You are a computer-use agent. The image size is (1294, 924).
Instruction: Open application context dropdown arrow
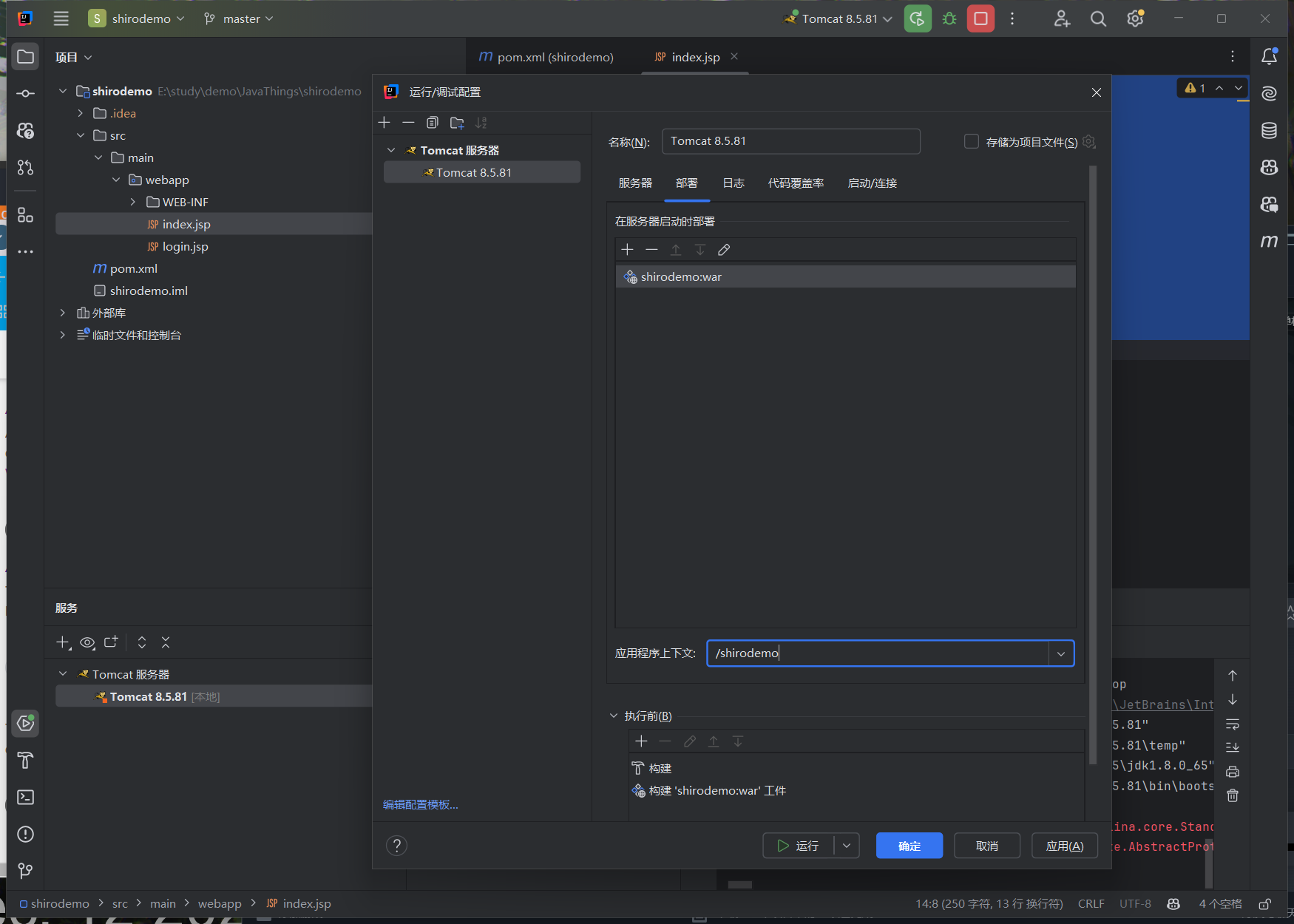coord(1061,653)
